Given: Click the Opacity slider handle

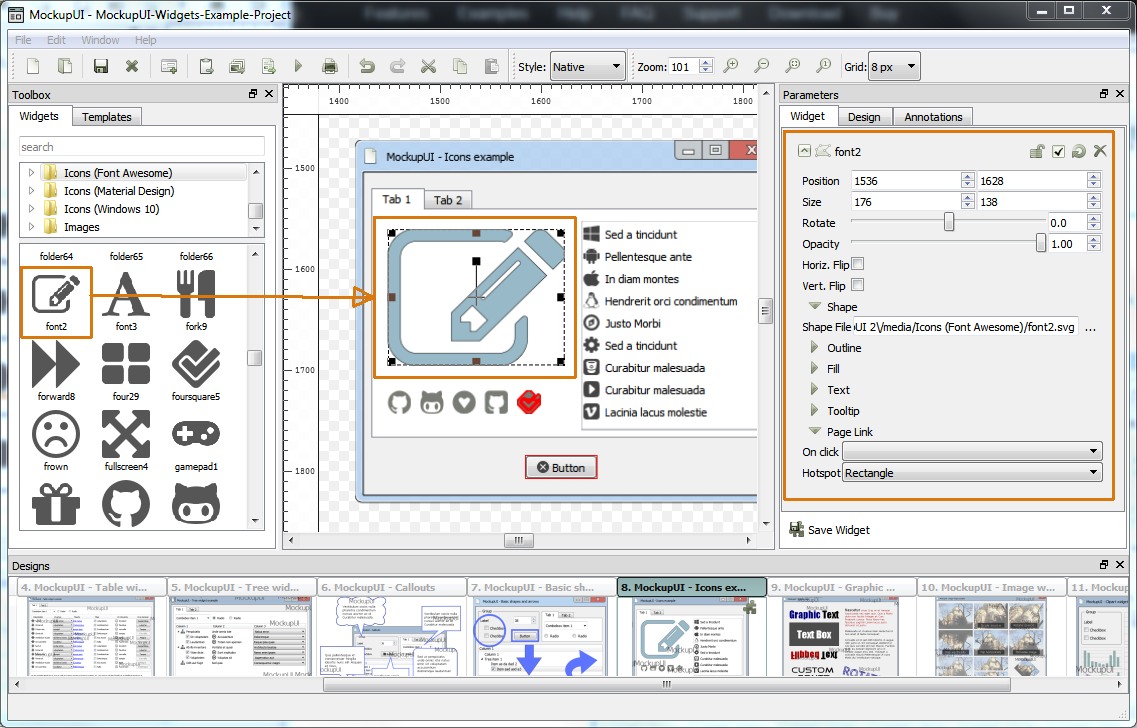Looking at the screenshot, I should (1041, 243).
